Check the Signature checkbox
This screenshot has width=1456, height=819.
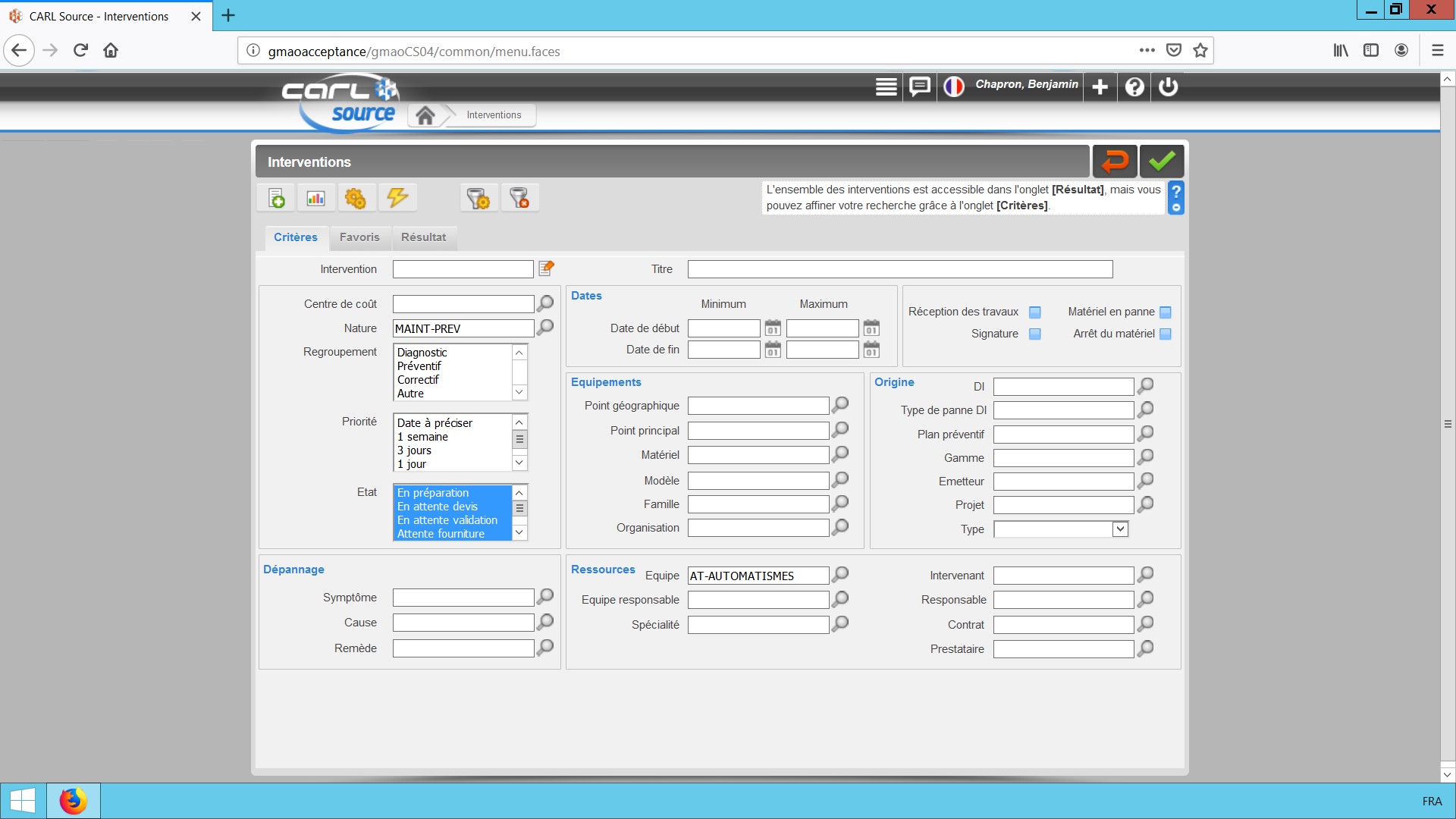coord(1035,334)
